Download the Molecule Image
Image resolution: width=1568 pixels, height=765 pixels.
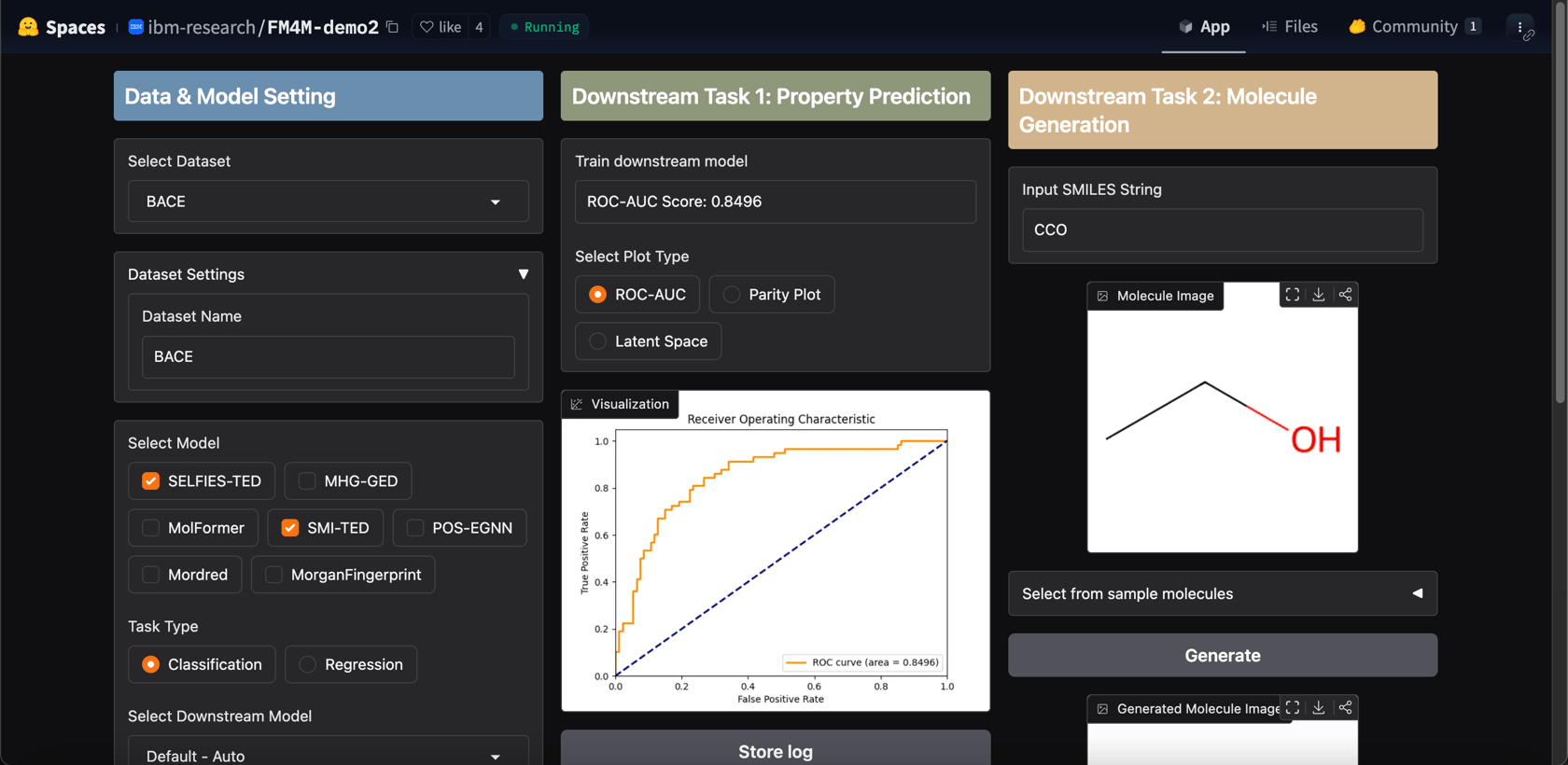pos(1318,295)
